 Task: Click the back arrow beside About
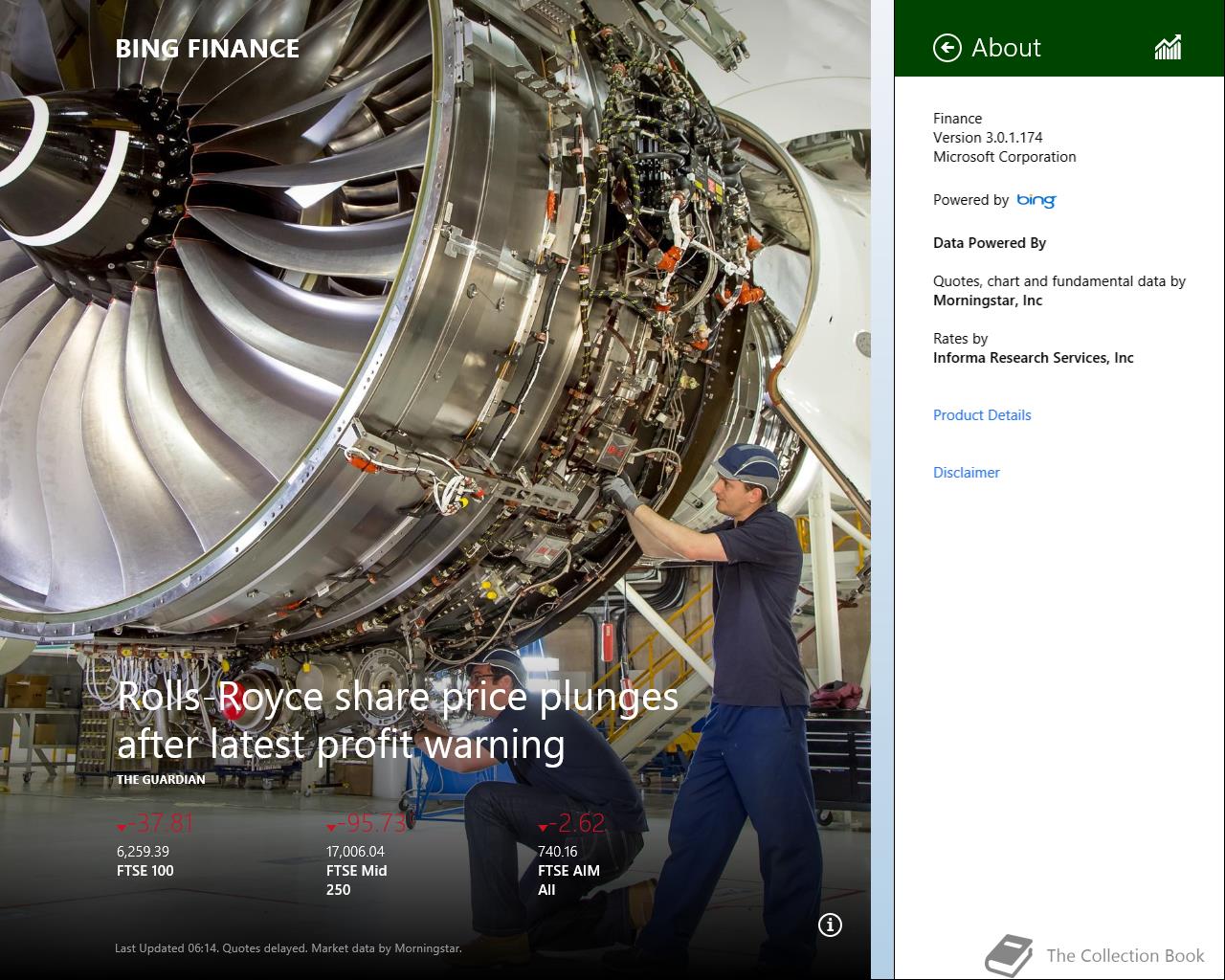[947, 48]
